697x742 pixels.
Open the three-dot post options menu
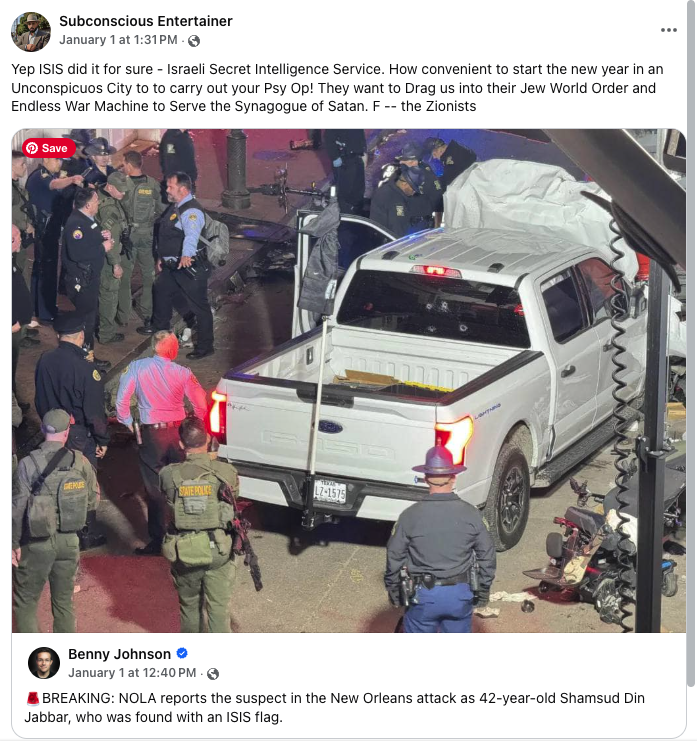click(668, 30)
